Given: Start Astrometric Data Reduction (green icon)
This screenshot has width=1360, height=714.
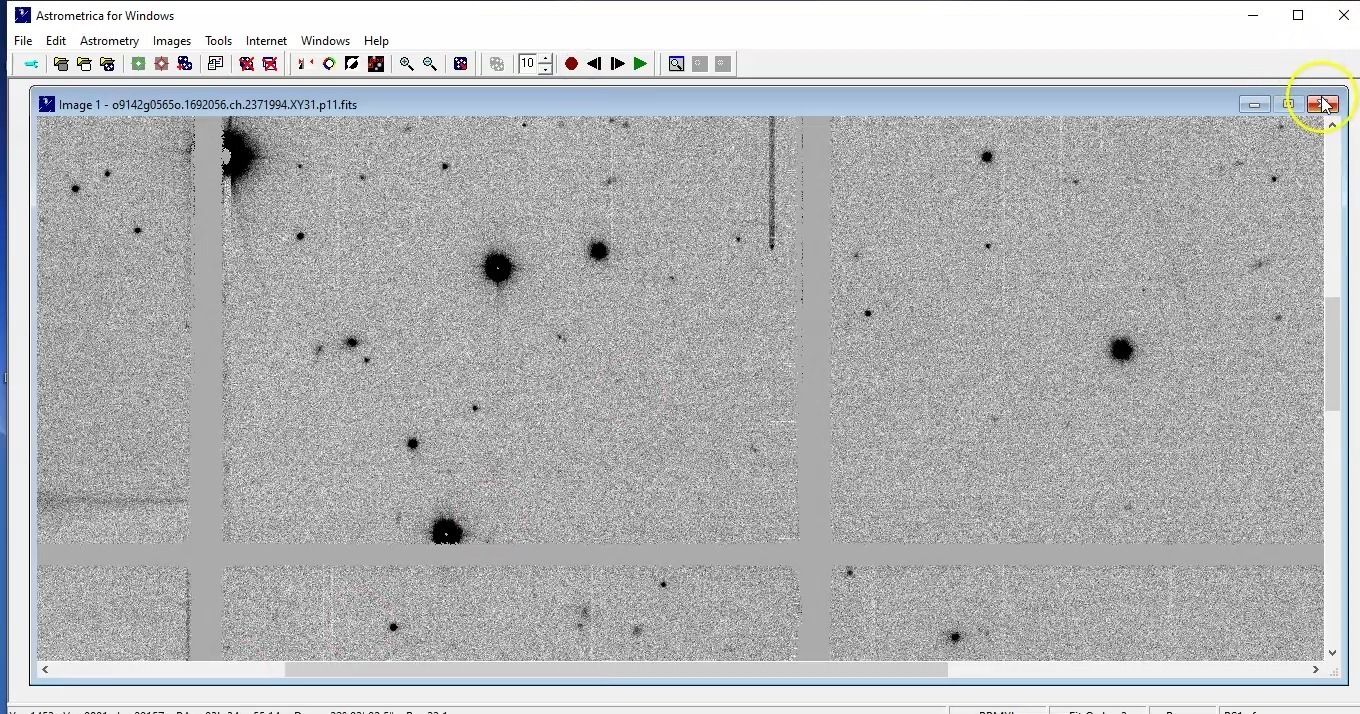Looking at the screenshot, I should [138, 64].
